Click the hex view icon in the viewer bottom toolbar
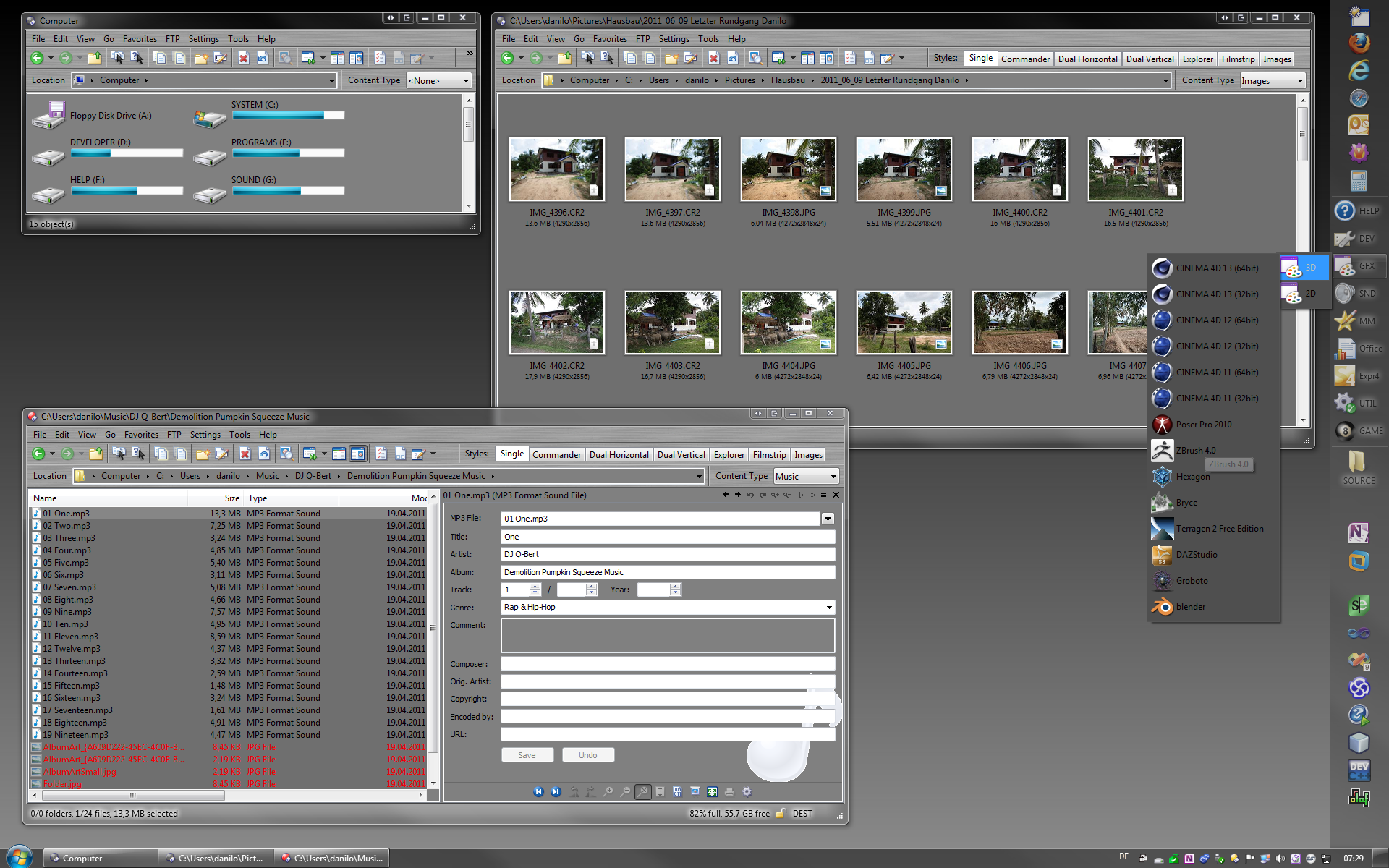This screenshot has height=868, width=1389. [x=677, y=792]
